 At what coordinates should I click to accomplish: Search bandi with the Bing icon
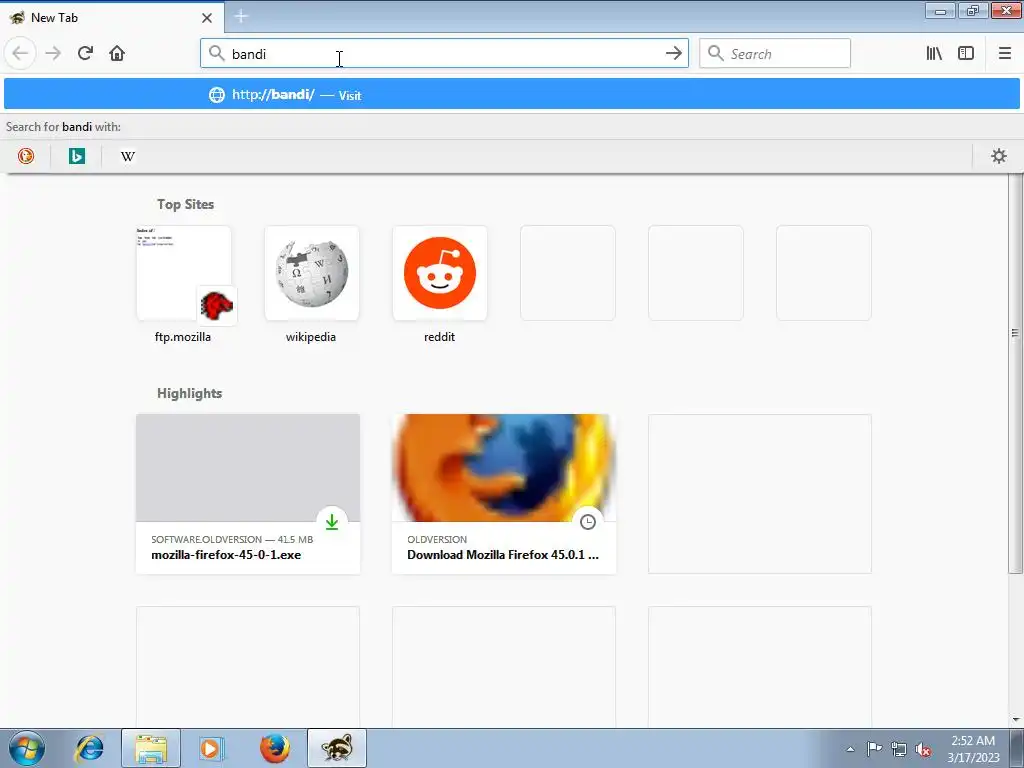77,156
